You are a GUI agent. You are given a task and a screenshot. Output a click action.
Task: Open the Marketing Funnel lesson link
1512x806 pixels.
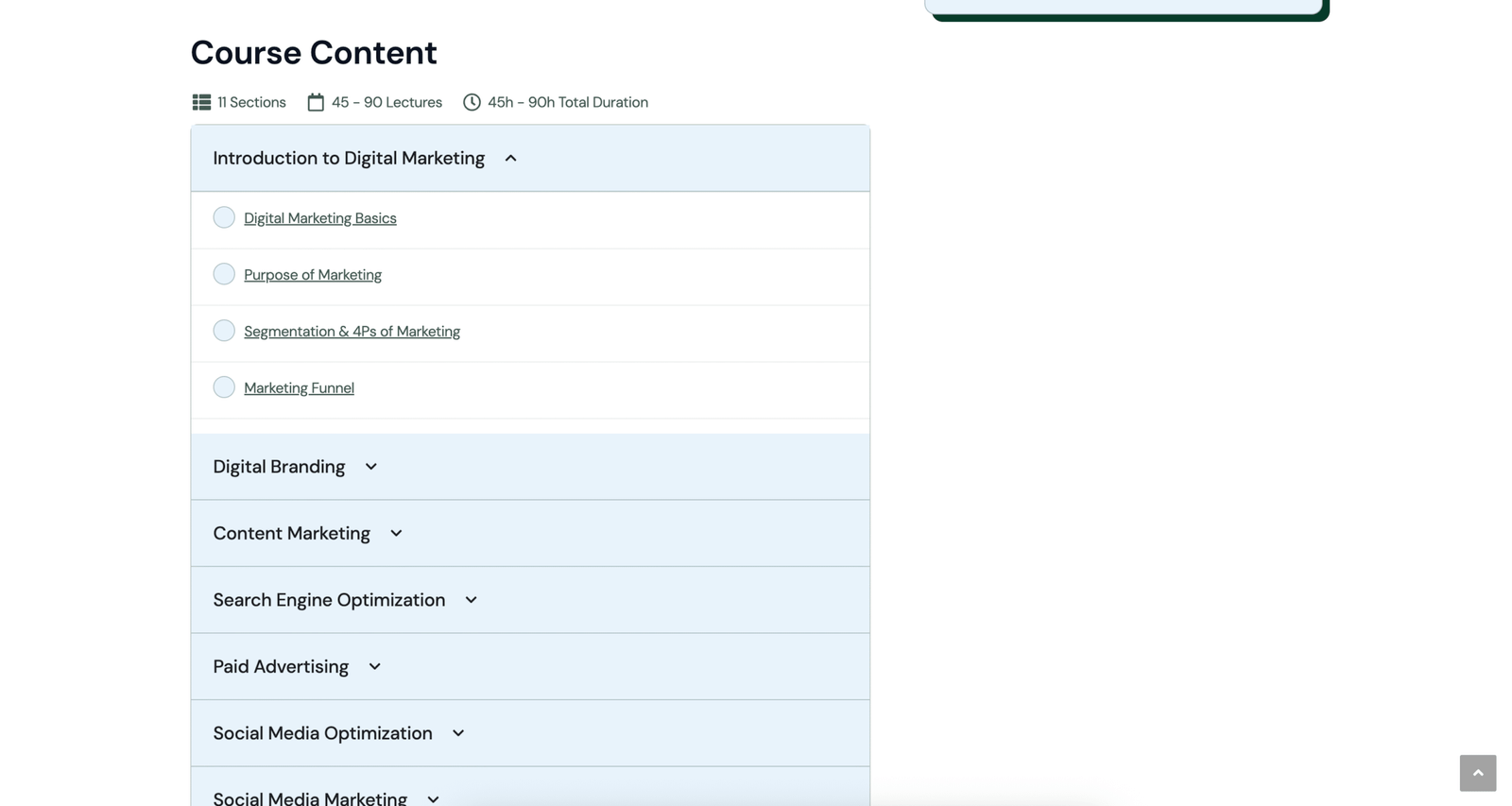click(299, 388)
